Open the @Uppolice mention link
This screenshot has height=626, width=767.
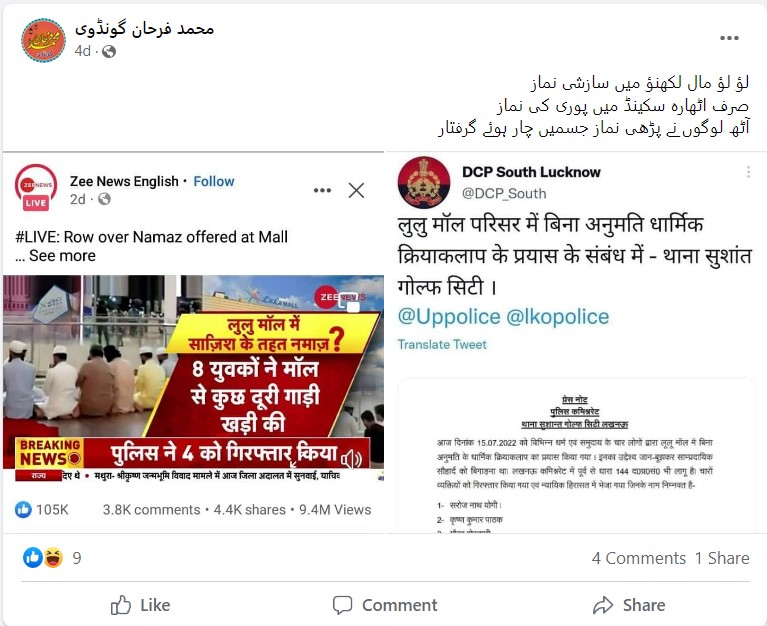(449, 317)
